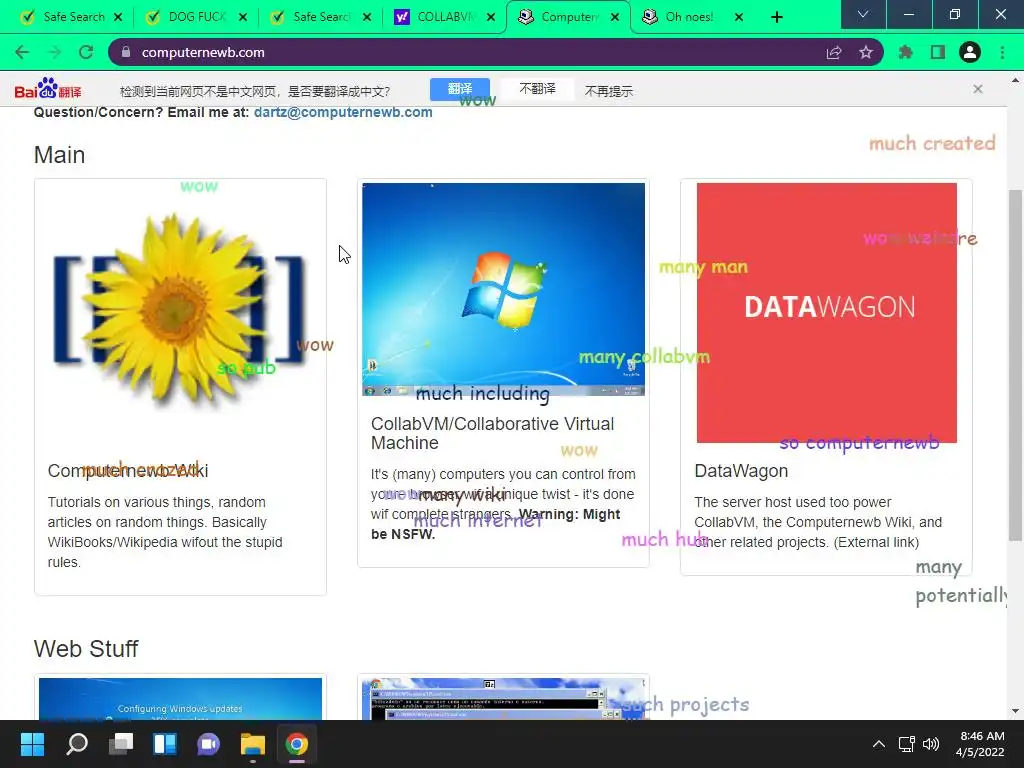Image resolution: width=1024 pixels, height=768 pixels.
Task: Open the volume tray icon
Action: [x=931, y=744]
